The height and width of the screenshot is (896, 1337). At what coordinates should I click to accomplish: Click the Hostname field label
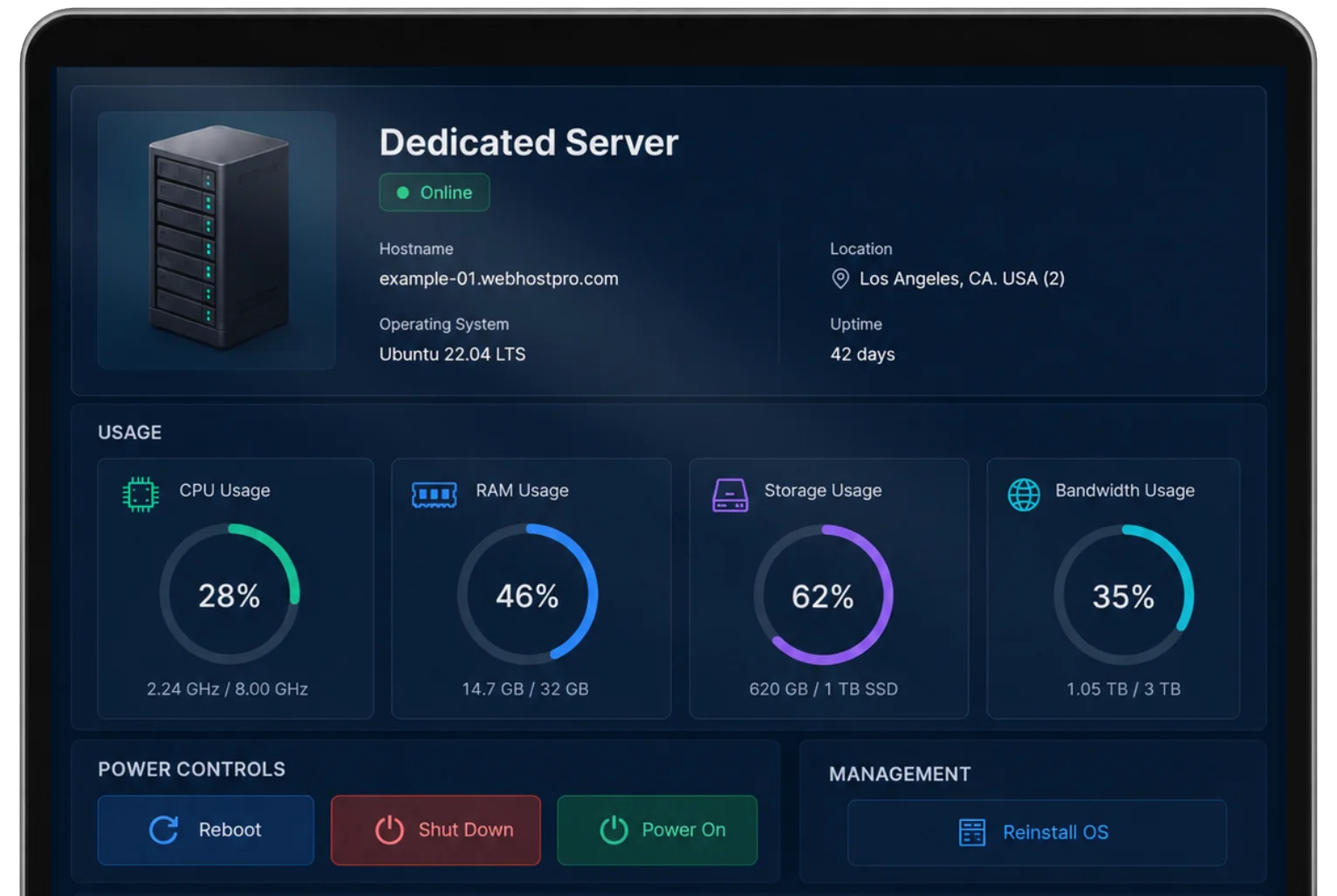(416, 249)
